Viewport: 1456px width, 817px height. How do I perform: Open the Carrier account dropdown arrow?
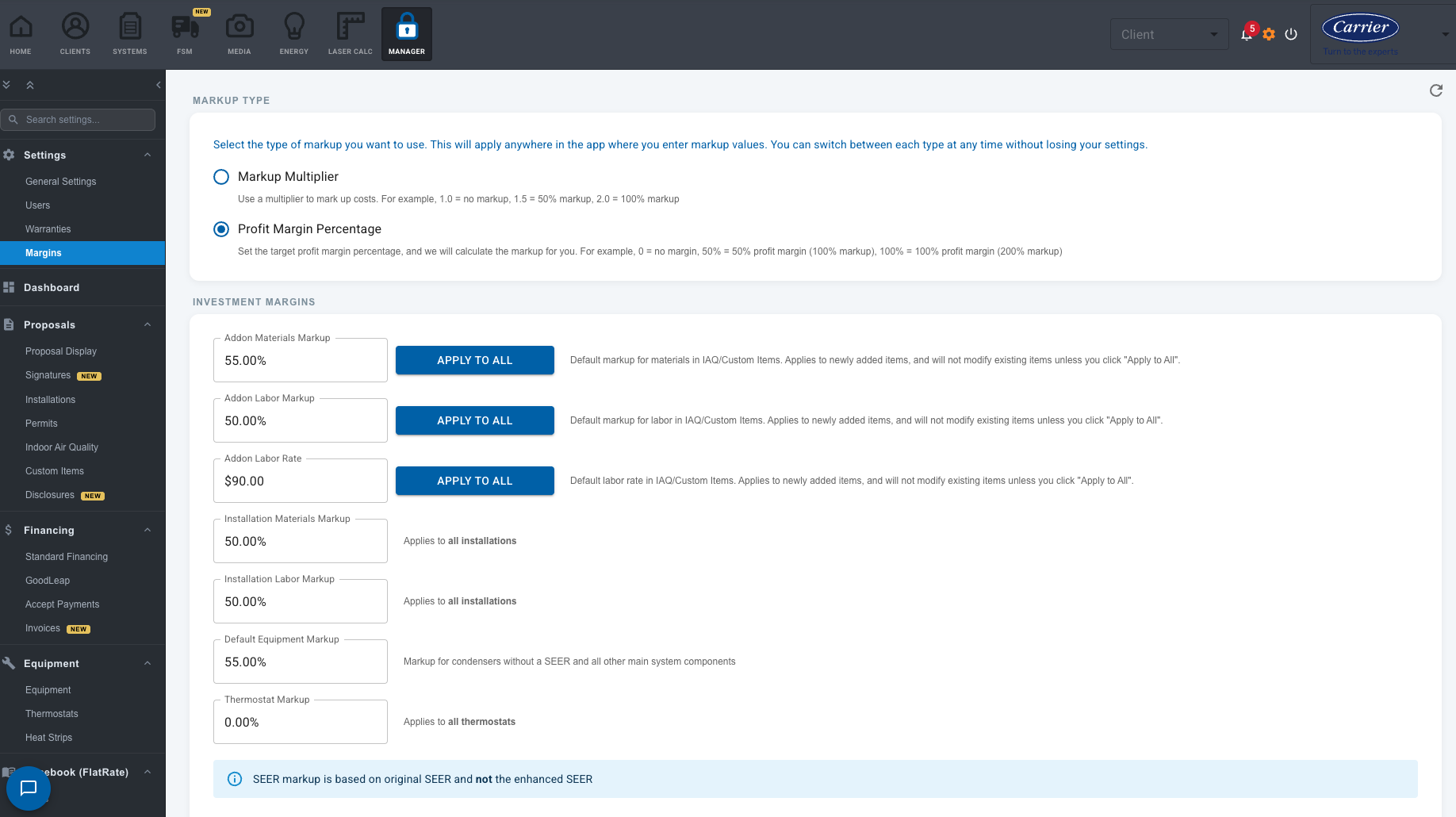1445,34
